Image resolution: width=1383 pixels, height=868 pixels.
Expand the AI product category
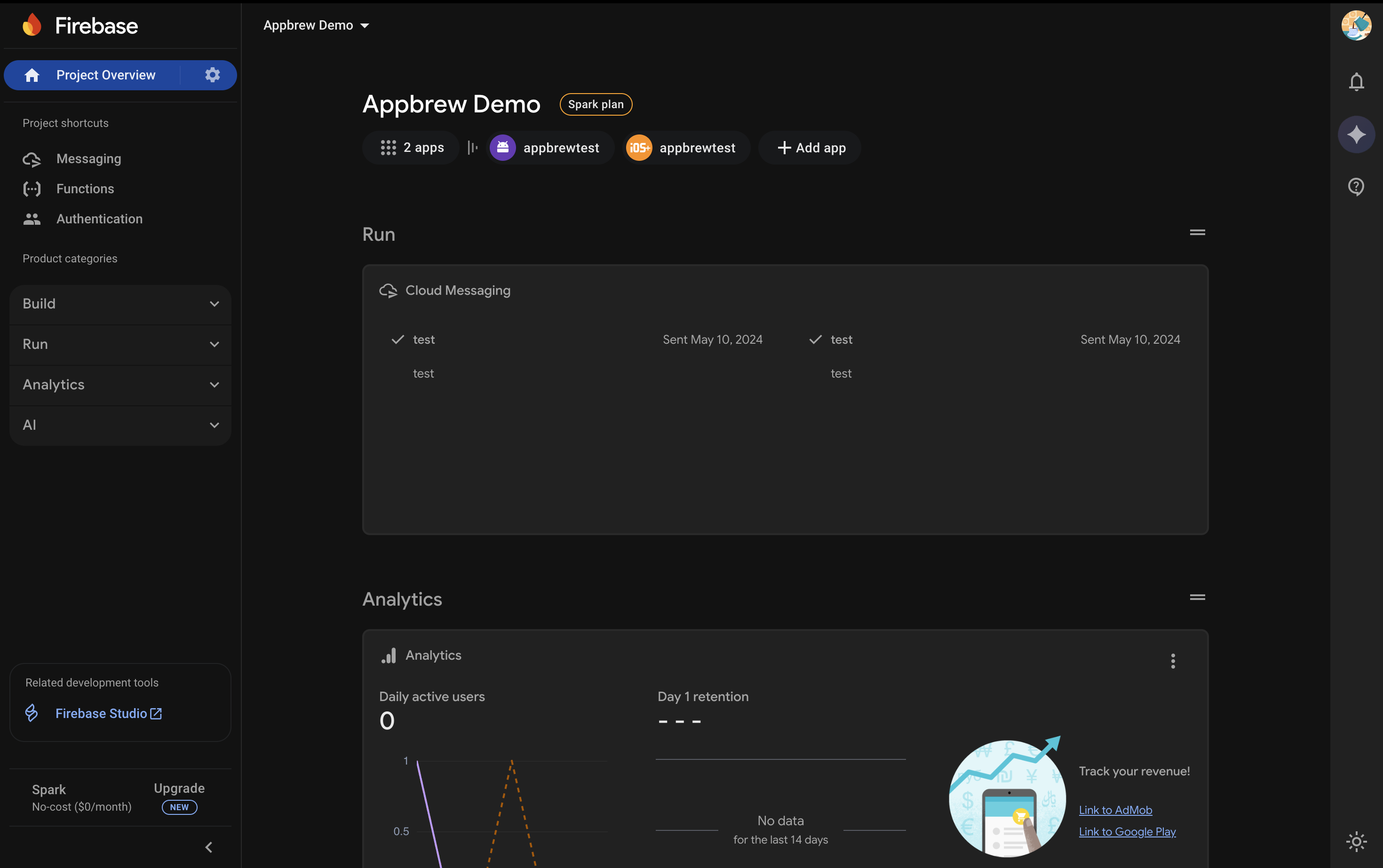120,425
